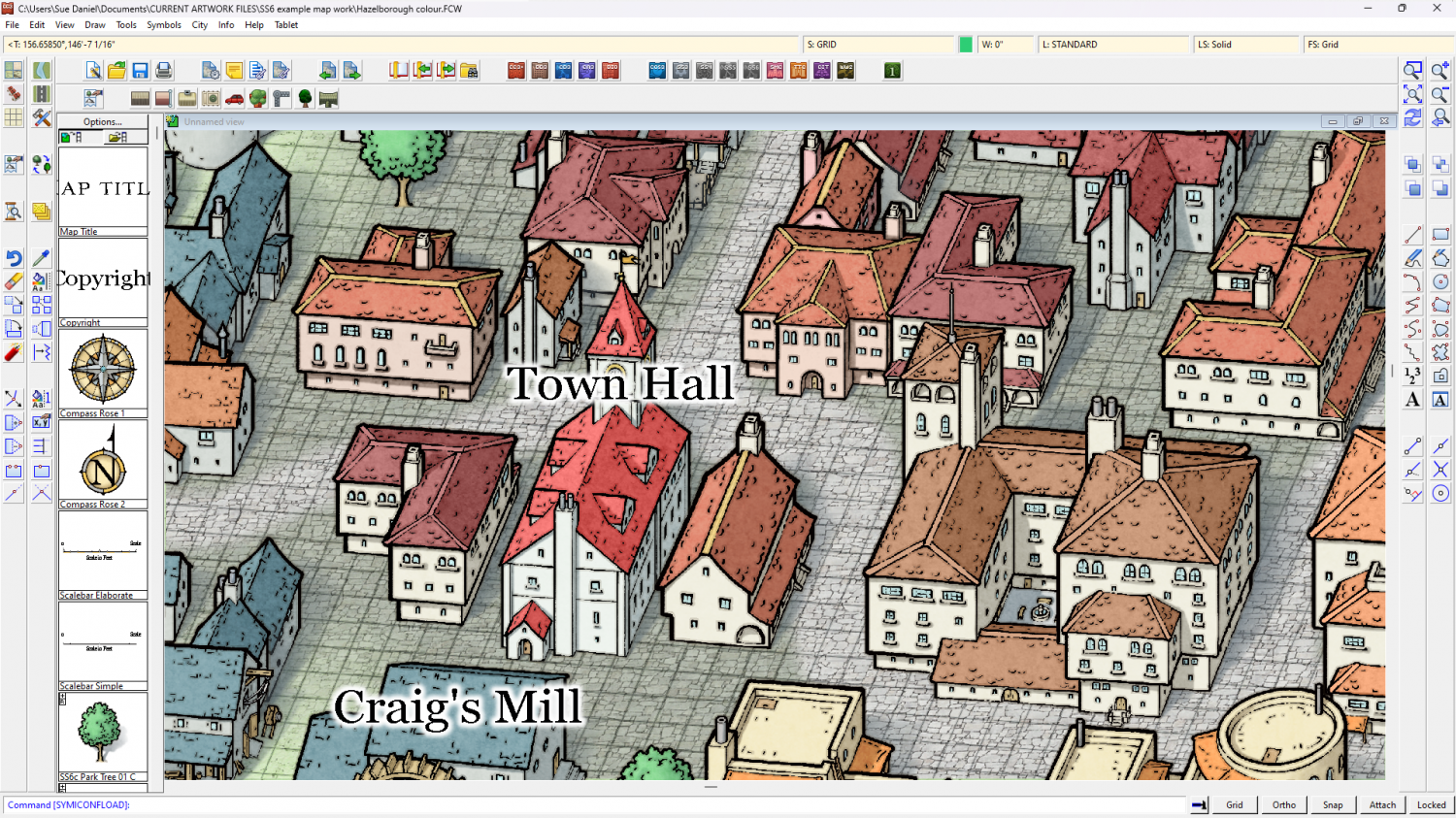This screenshot has width=1456, height=818.
Task: Select the Copyright symbol thumbnail
Action: [x=103, y=282]
